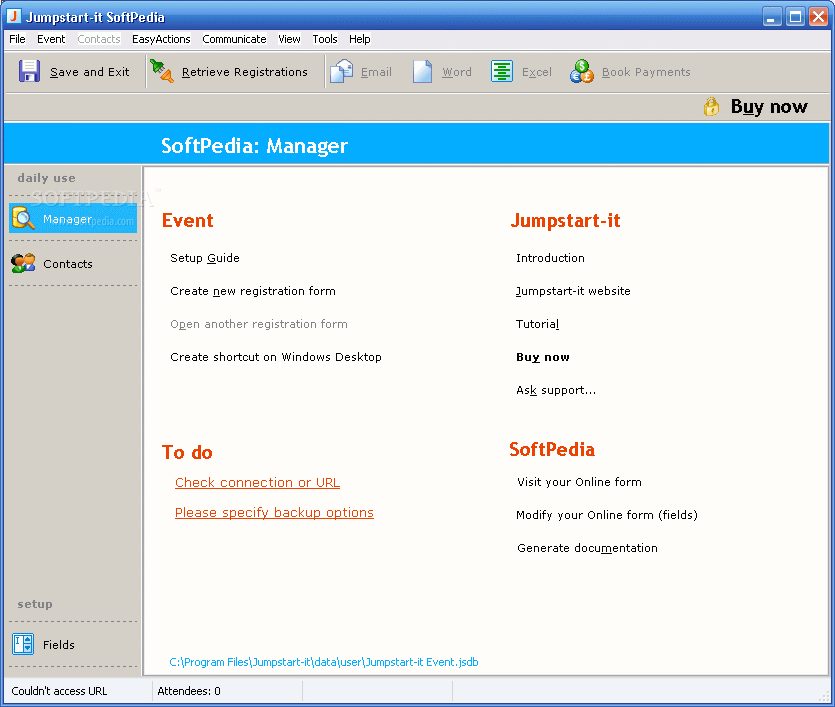This screenshot has height=707, width=835.
Task: Open the Event menu
Action: [51, 39]
